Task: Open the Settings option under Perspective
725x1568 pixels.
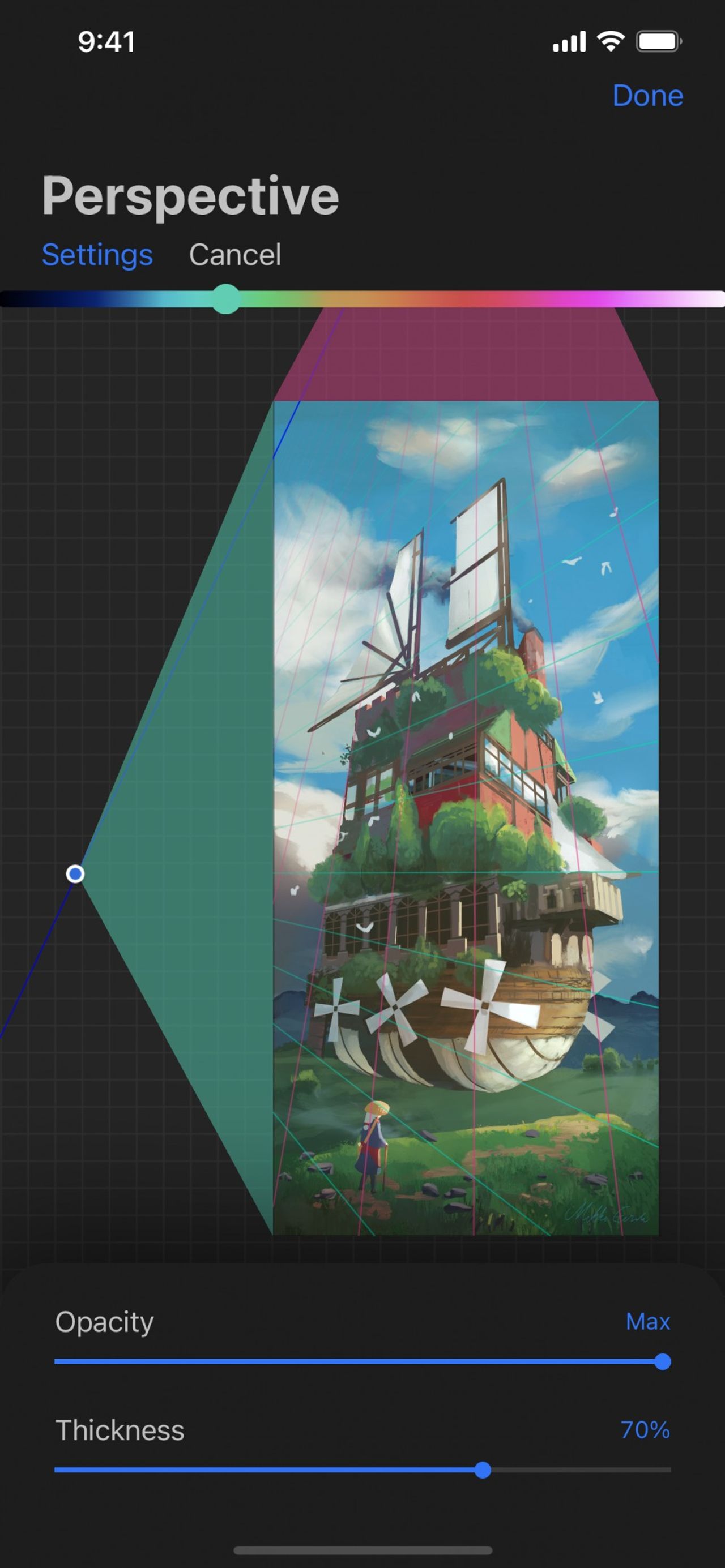Action: coord(97,254)
